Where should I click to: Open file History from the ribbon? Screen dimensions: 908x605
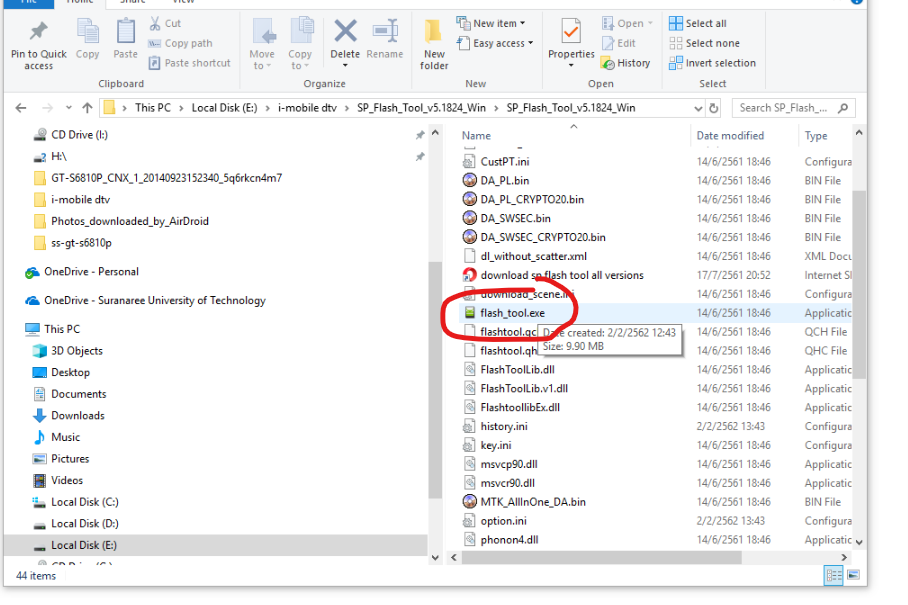[x=625, y=63]
